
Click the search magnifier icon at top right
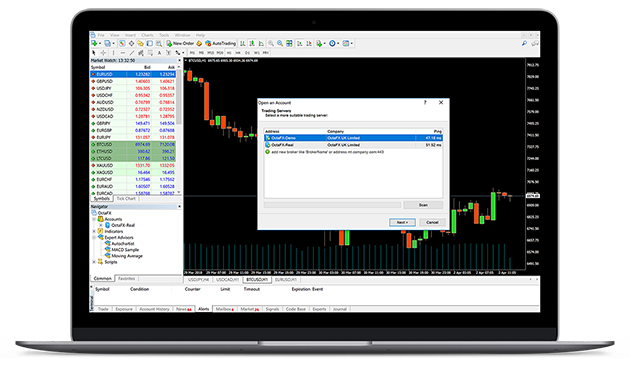click(524, 43)
